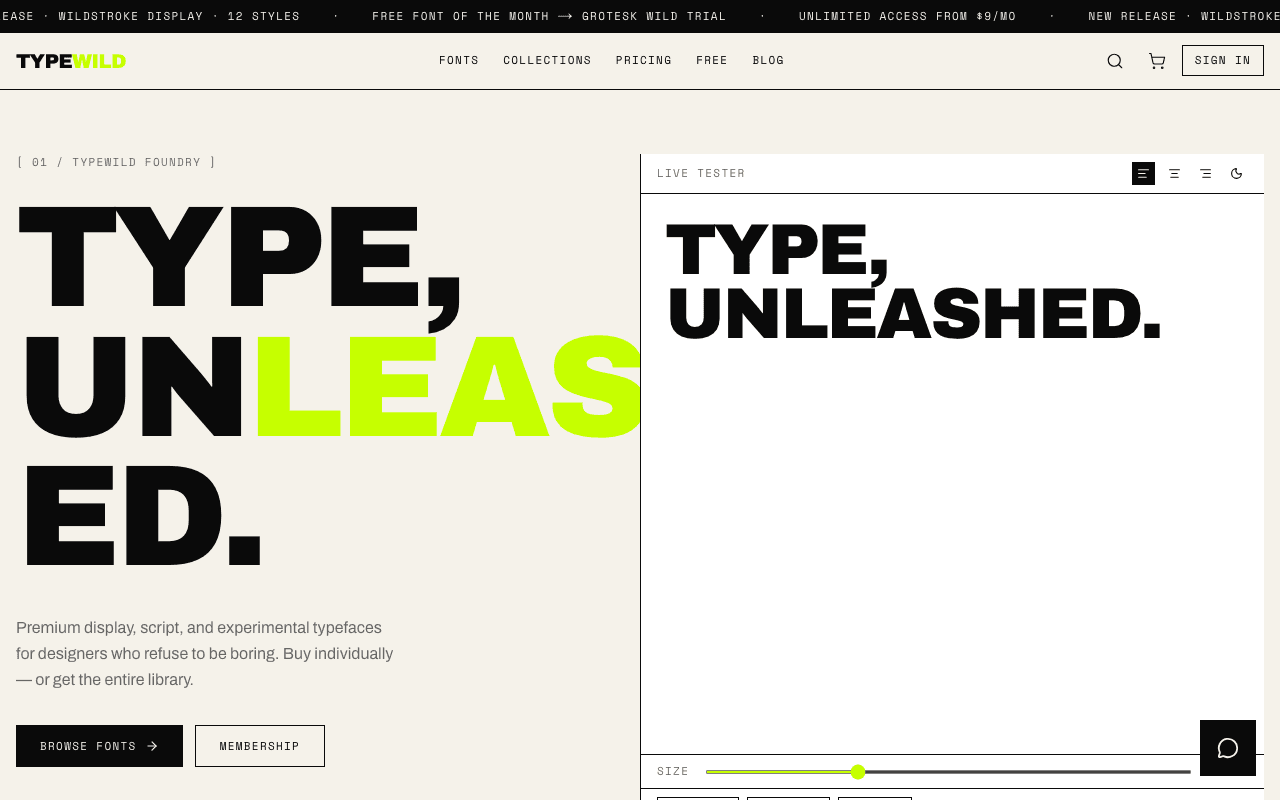Open the Pricing page
Screen dimensions: 1280x800
[x=644, y=61]
